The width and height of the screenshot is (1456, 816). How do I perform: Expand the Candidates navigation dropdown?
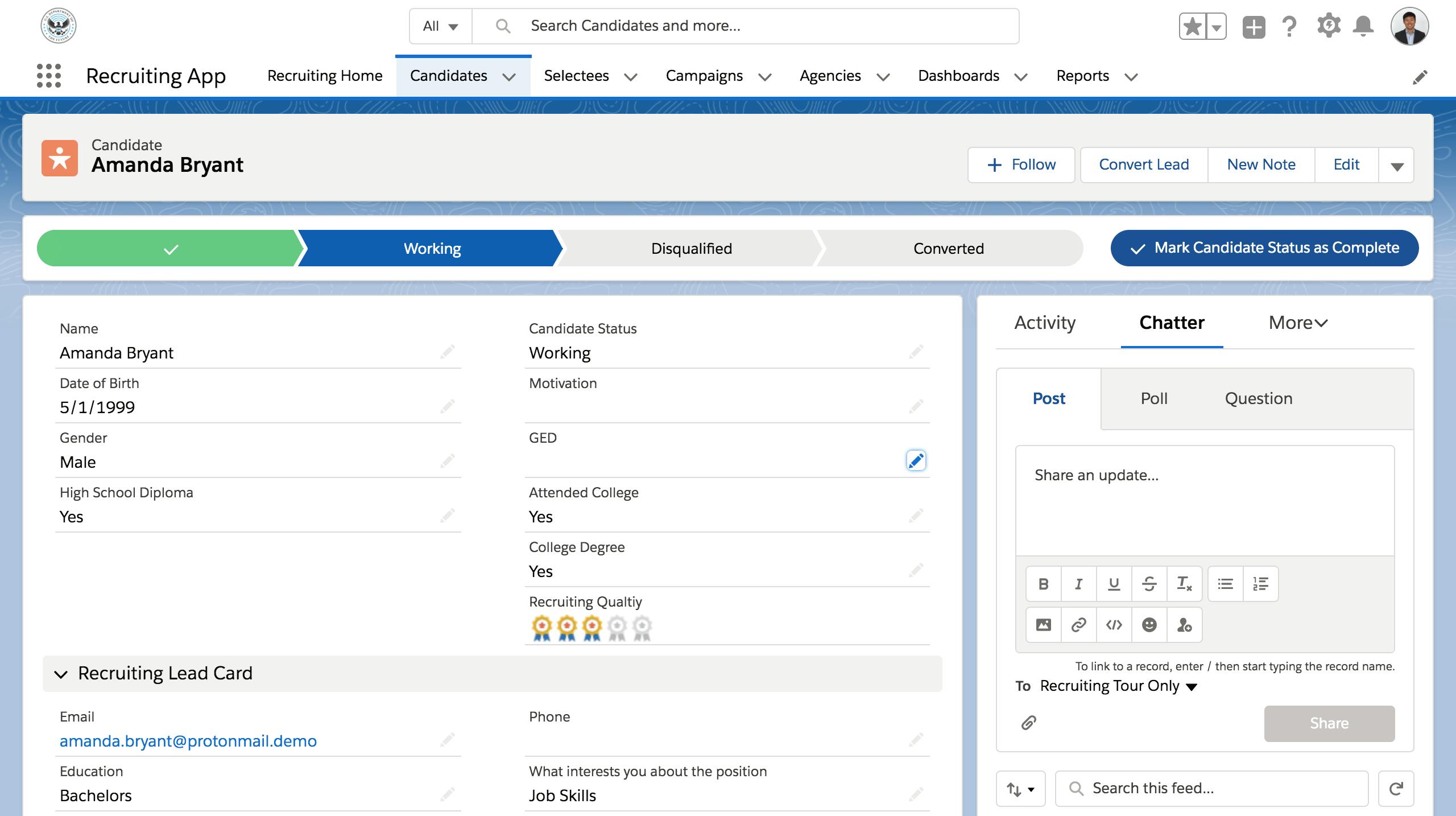point(511,76)
